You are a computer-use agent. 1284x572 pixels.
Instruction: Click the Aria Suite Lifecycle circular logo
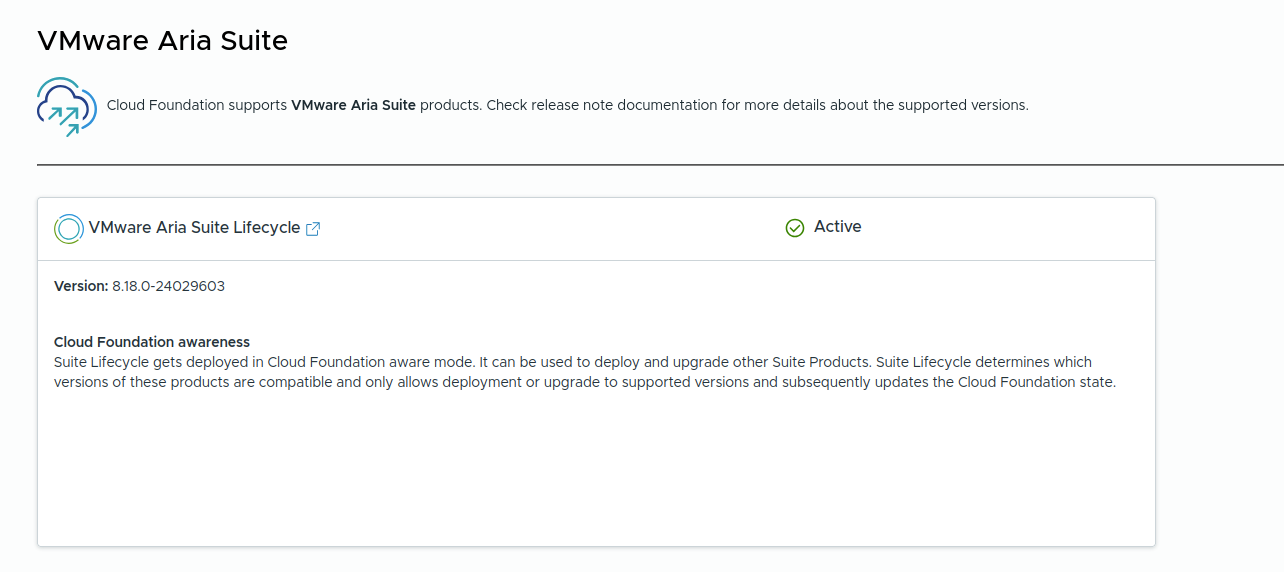pyautogui.click(x=68, y=229)
